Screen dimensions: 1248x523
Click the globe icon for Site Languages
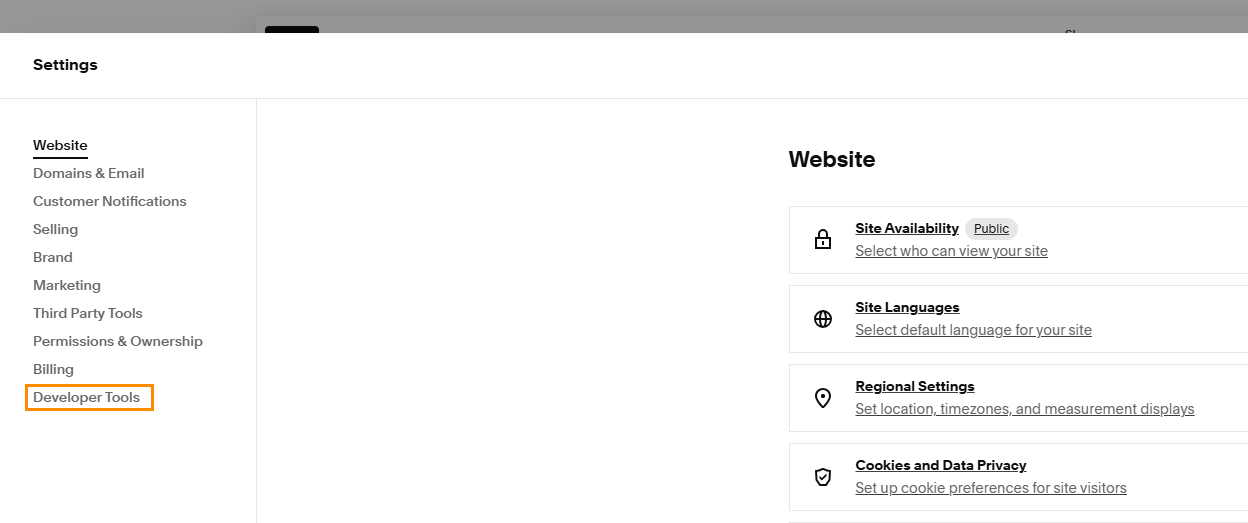[823, 319]
